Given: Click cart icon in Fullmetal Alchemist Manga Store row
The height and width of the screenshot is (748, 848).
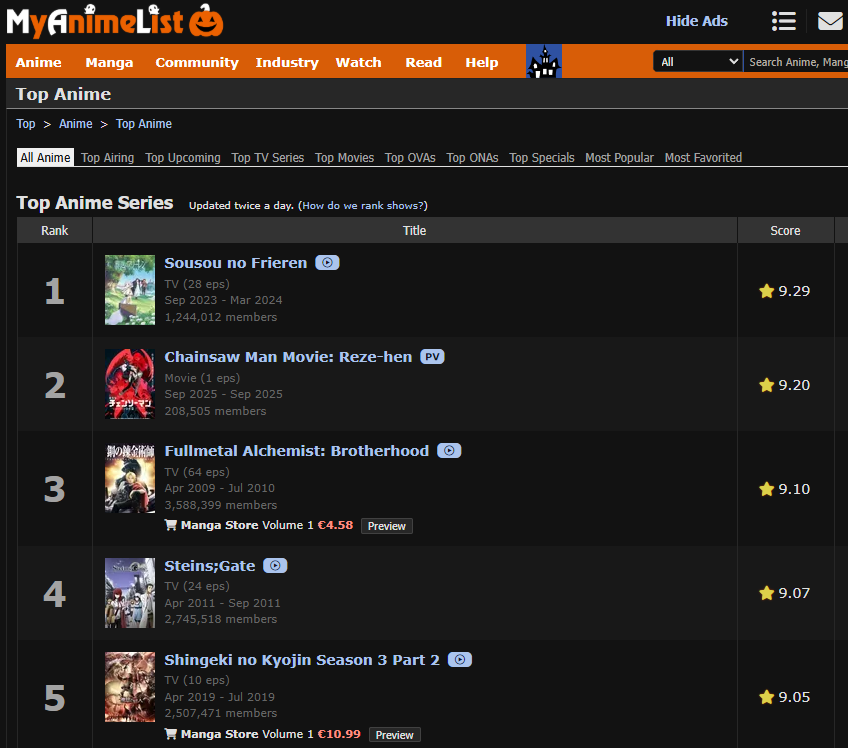Looking at the screenshot, I should tap(170, 525).
